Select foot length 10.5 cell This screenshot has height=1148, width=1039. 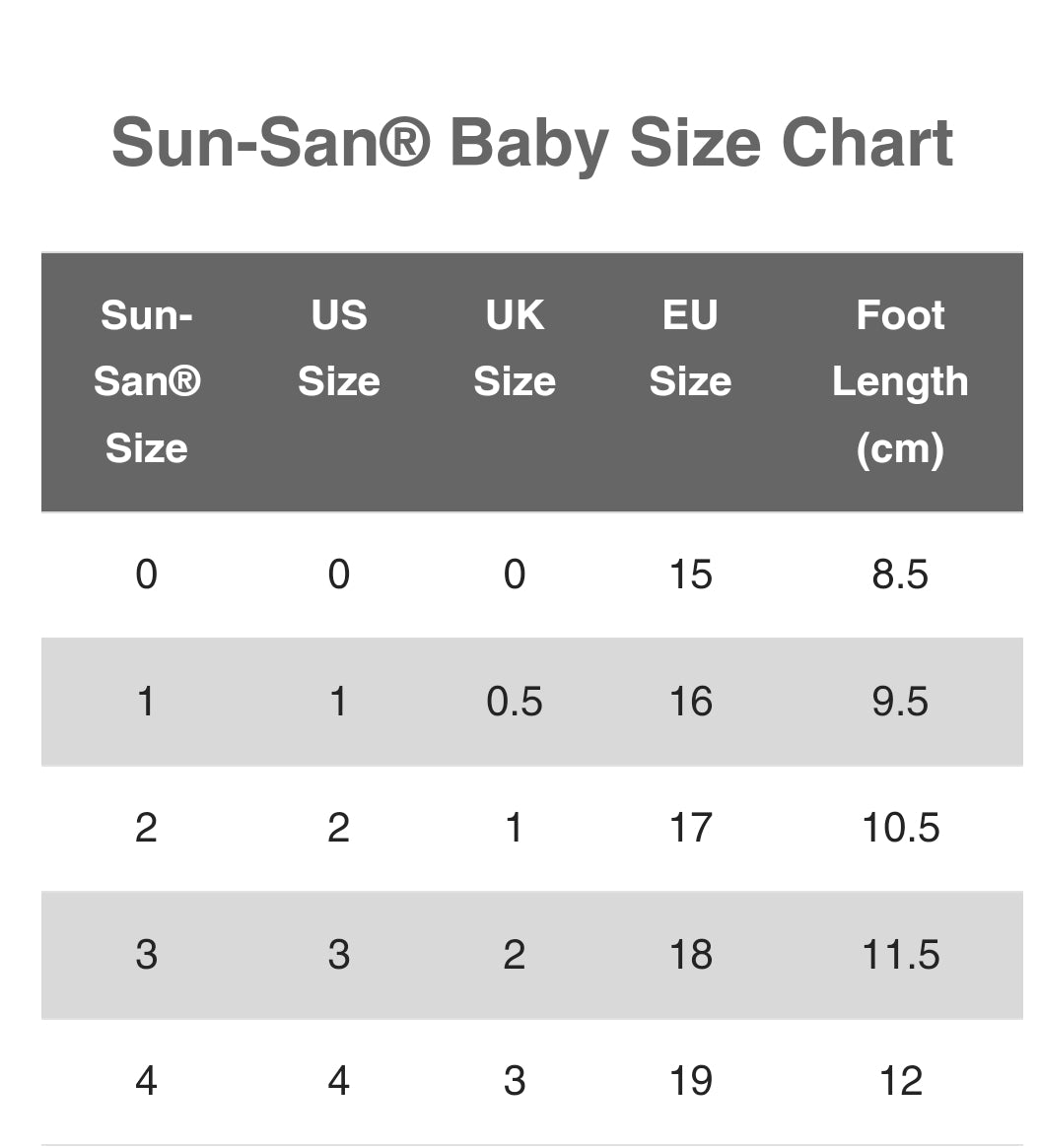(900, 828)
